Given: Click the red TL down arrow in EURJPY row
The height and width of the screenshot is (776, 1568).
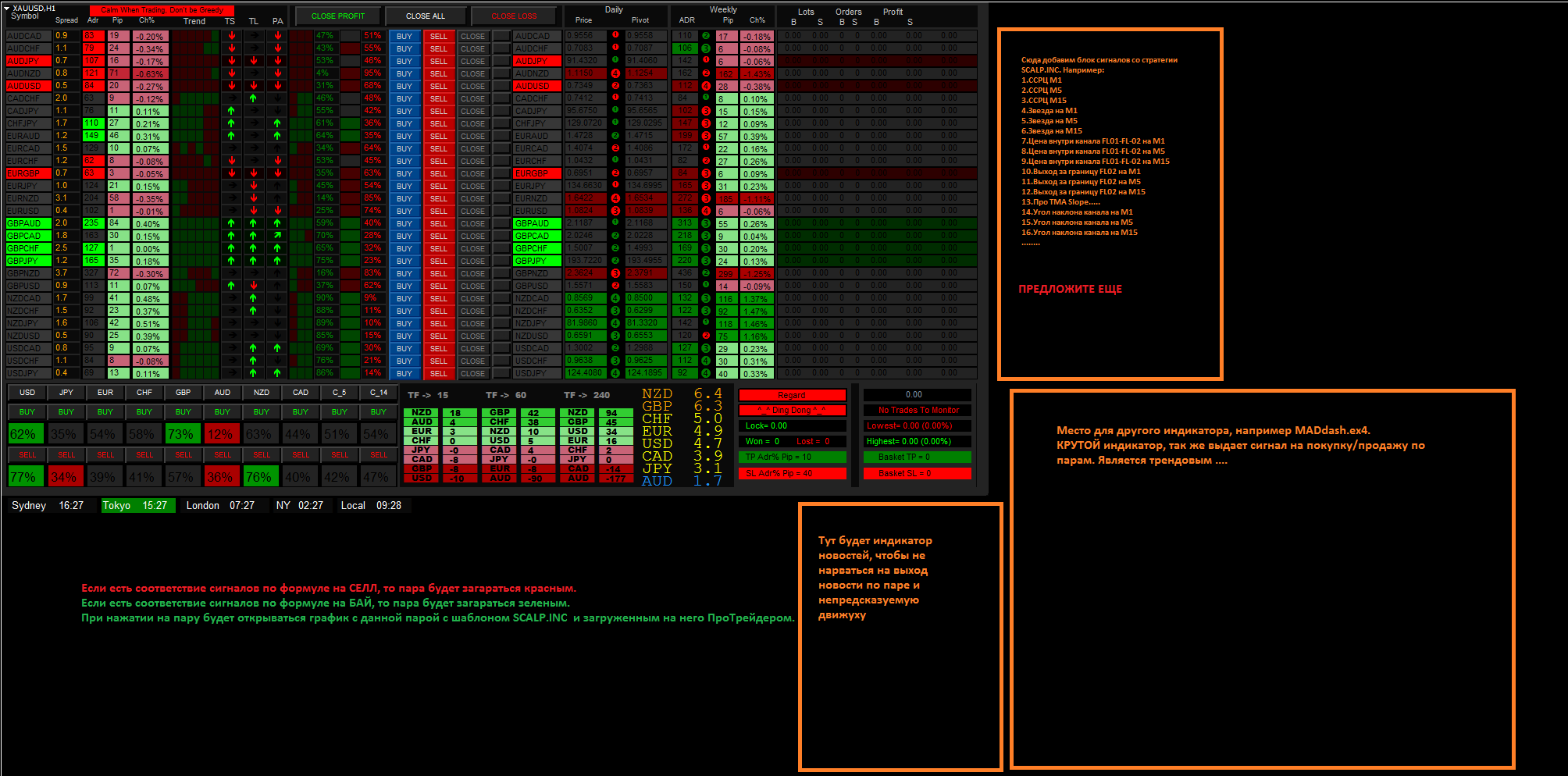Looking at the screenshot, I should 253,186.
